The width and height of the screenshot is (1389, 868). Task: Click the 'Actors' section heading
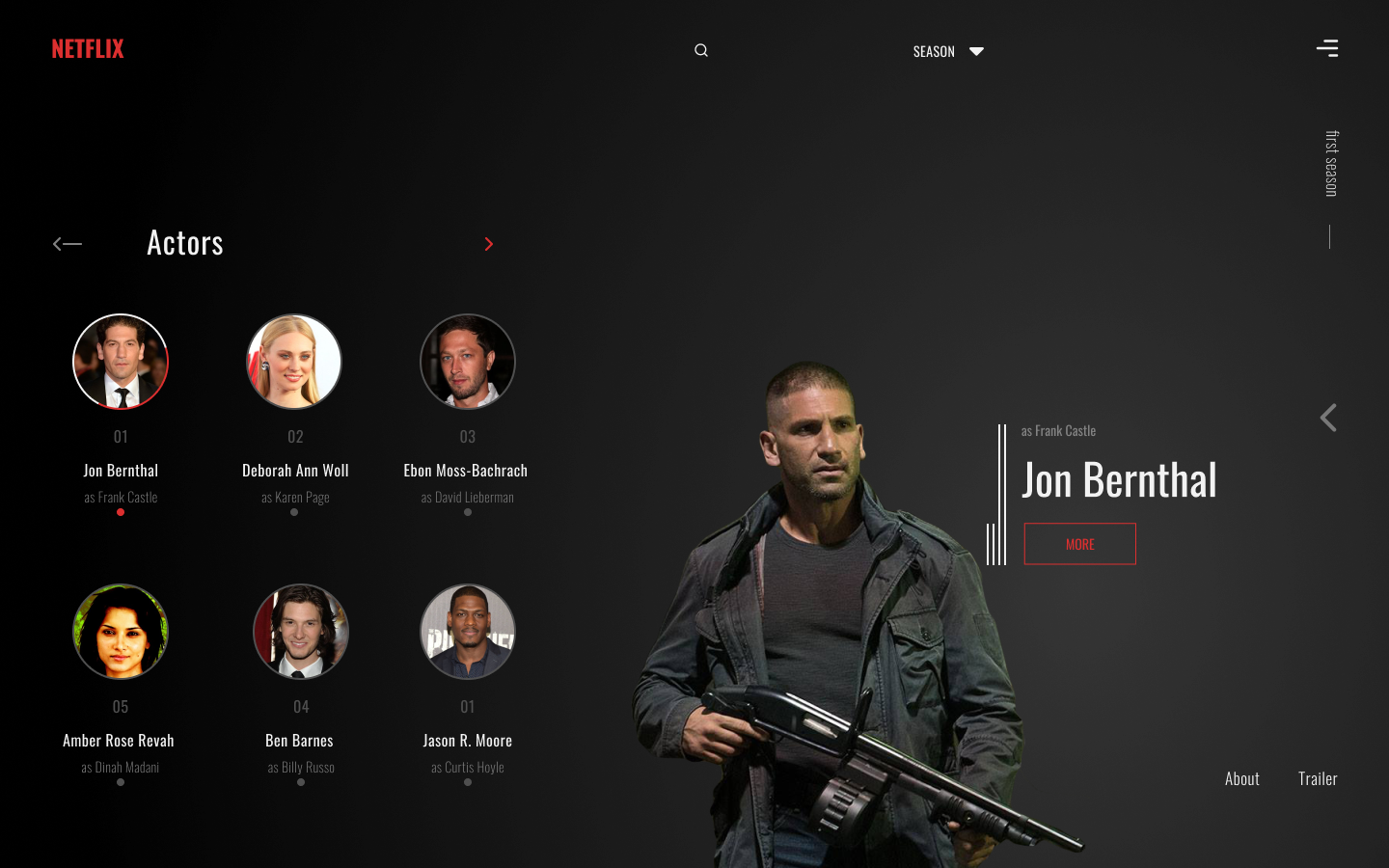point(185,243)
